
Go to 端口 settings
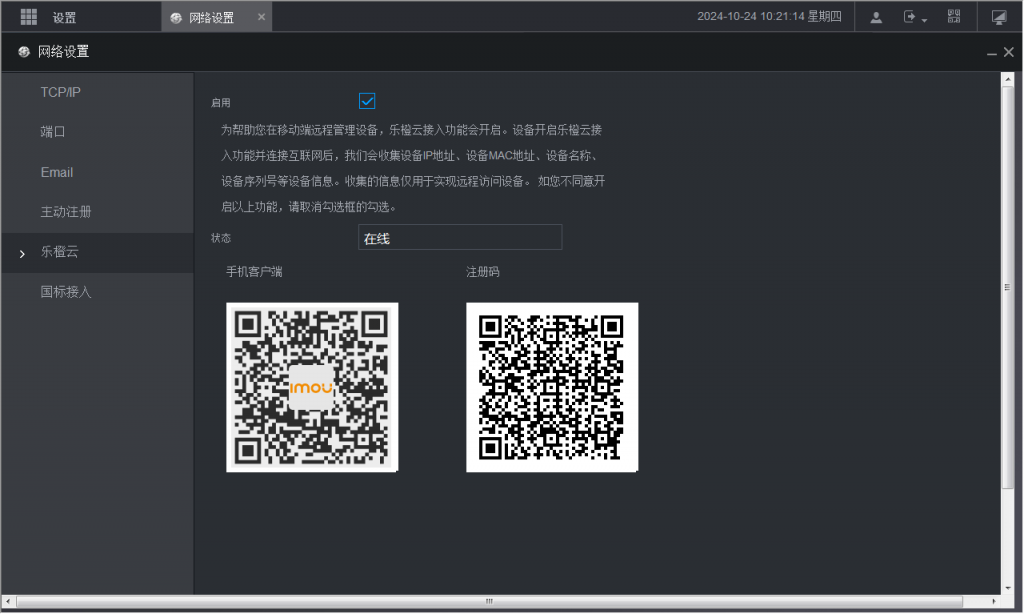53,132
